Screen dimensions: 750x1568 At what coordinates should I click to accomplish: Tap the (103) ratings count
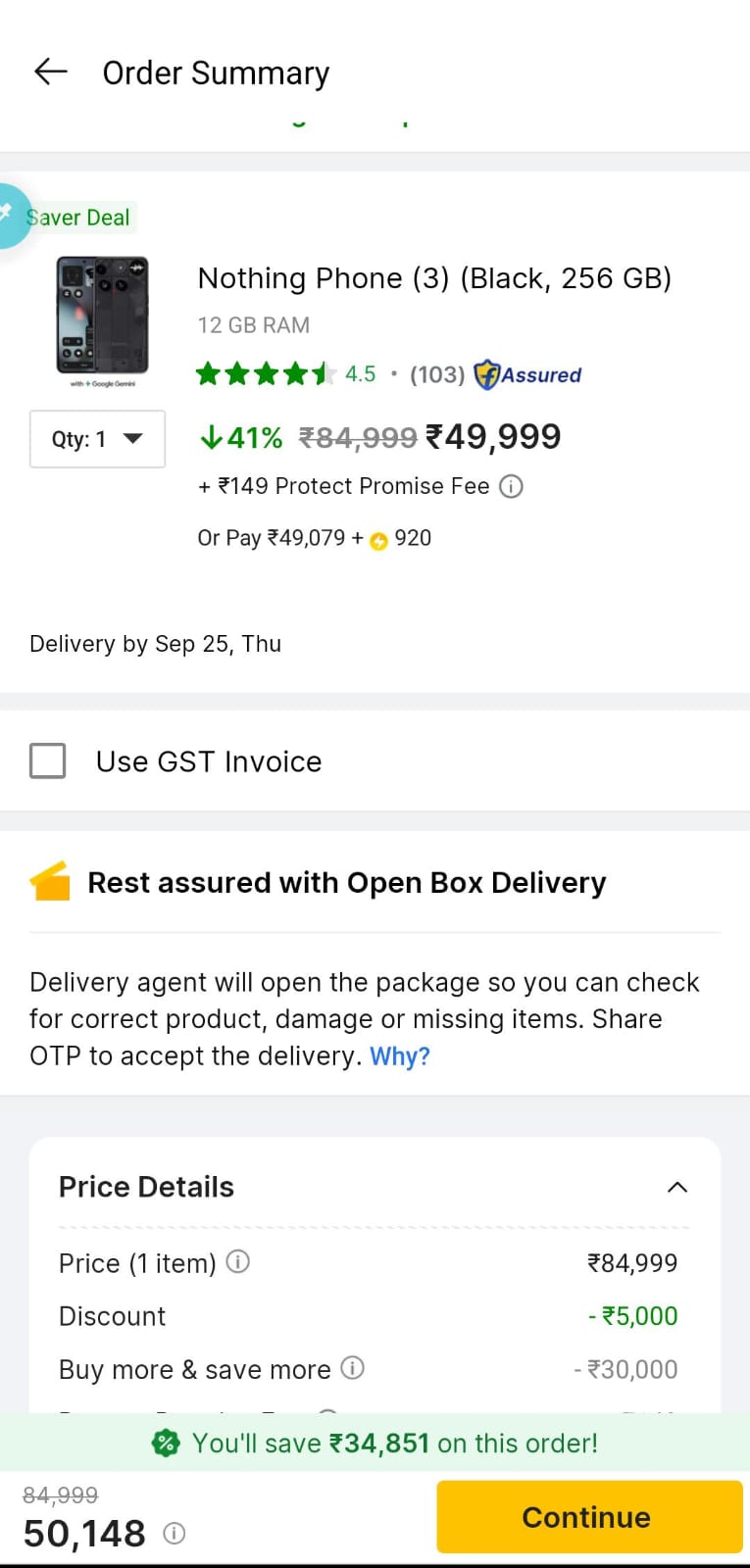436,374
